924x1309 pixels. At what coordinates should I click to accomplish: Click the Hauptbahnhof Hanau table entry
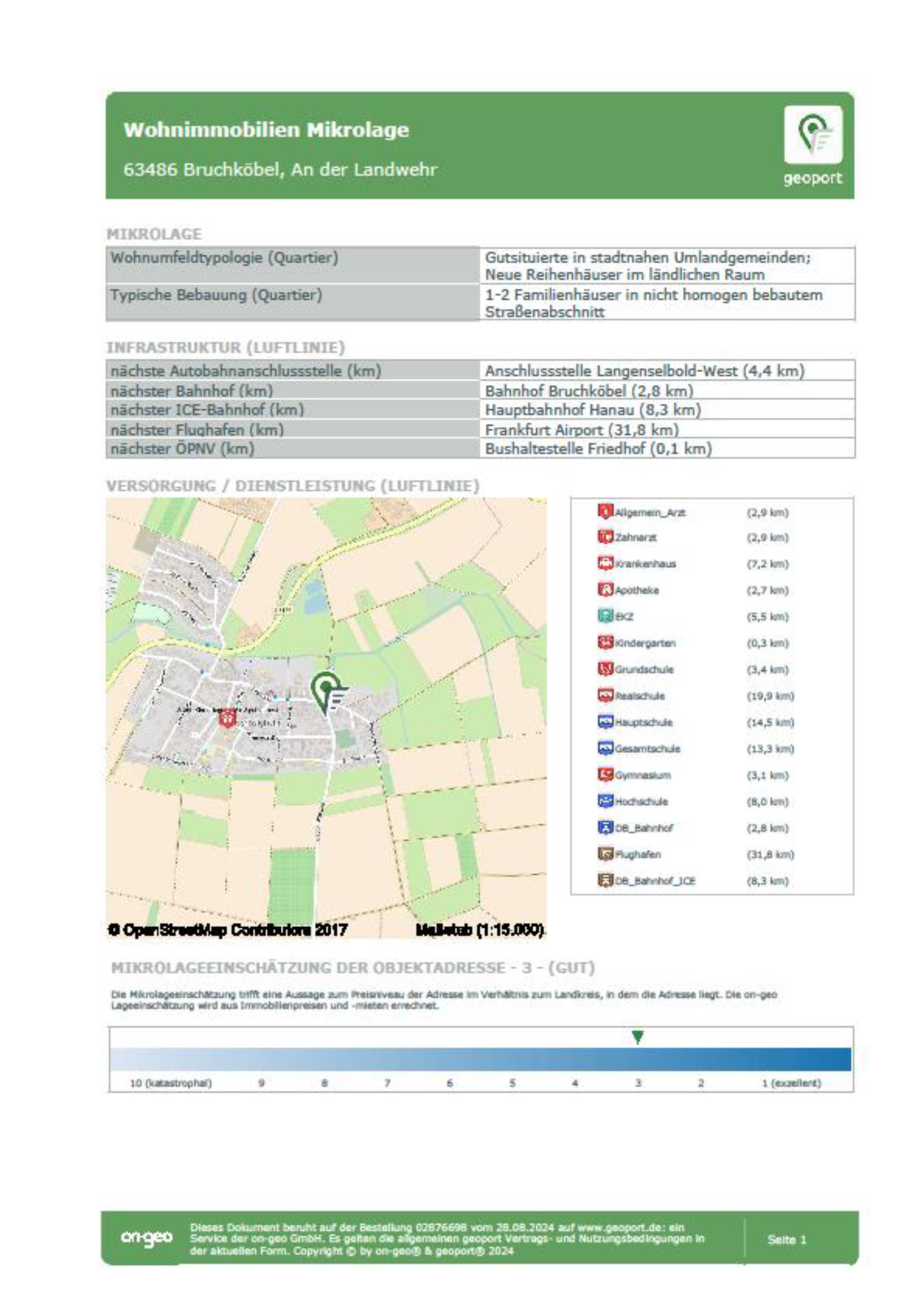click(592, 410)
